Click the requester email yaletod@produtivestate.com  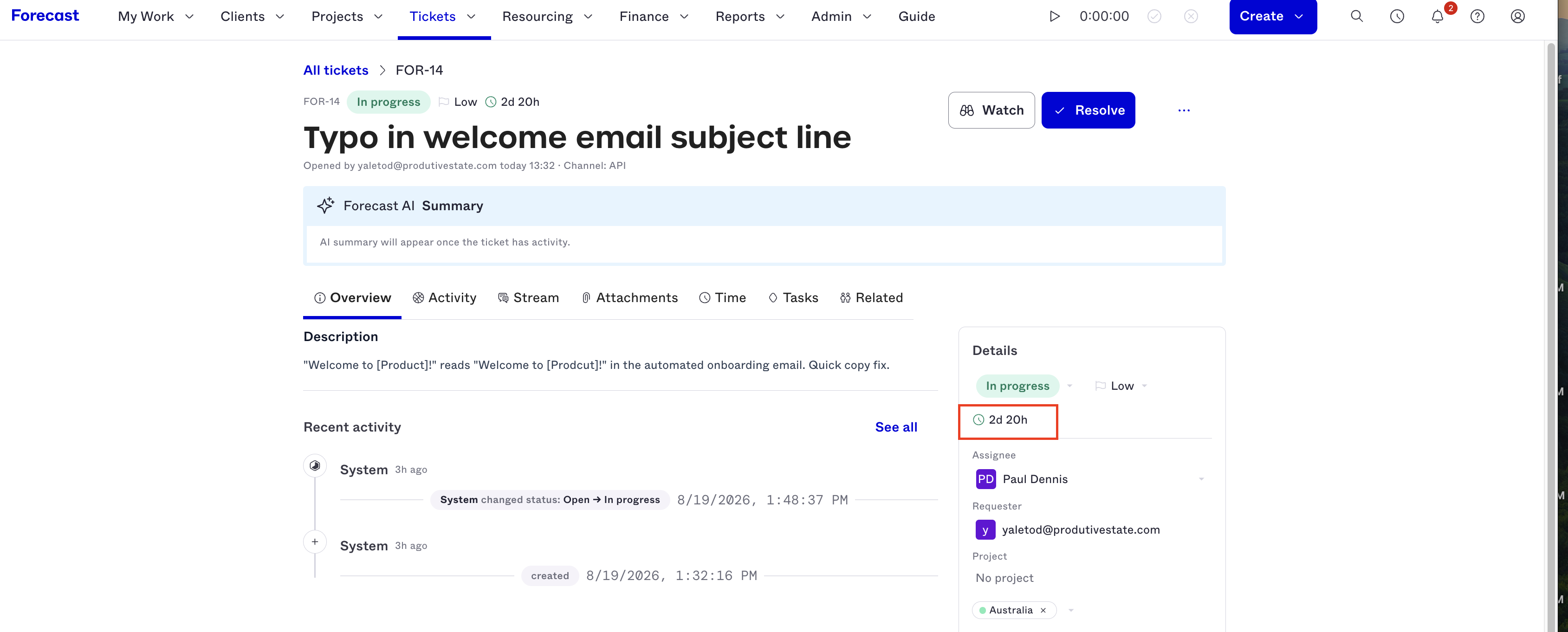click(1081, 530)
